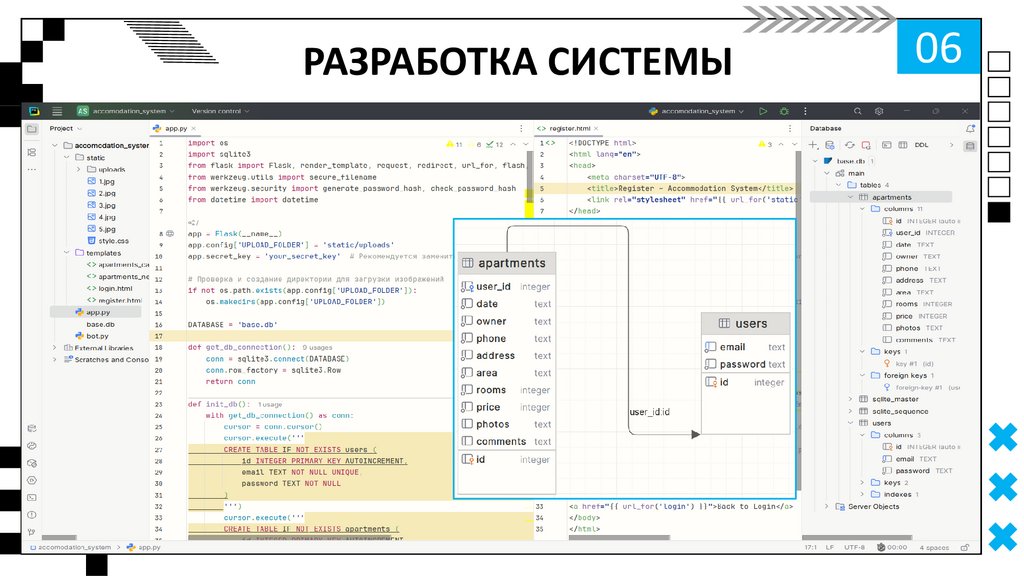Screen dimensions: 1024x576
Task: Open the Project tool window folder icon
Action: click(x=31, y=129)
